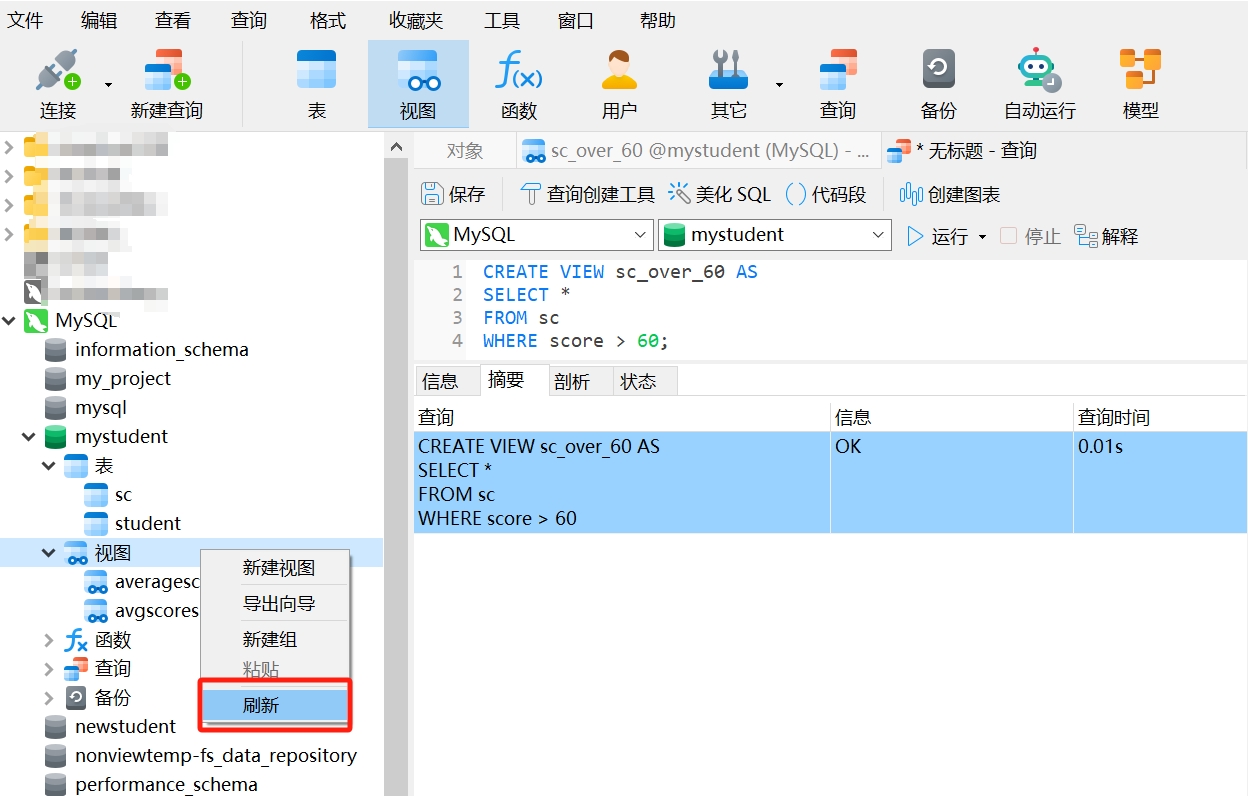Select the student table in tree
Viewport: 1248px width, 796px height.
click(x=147, y=524)
